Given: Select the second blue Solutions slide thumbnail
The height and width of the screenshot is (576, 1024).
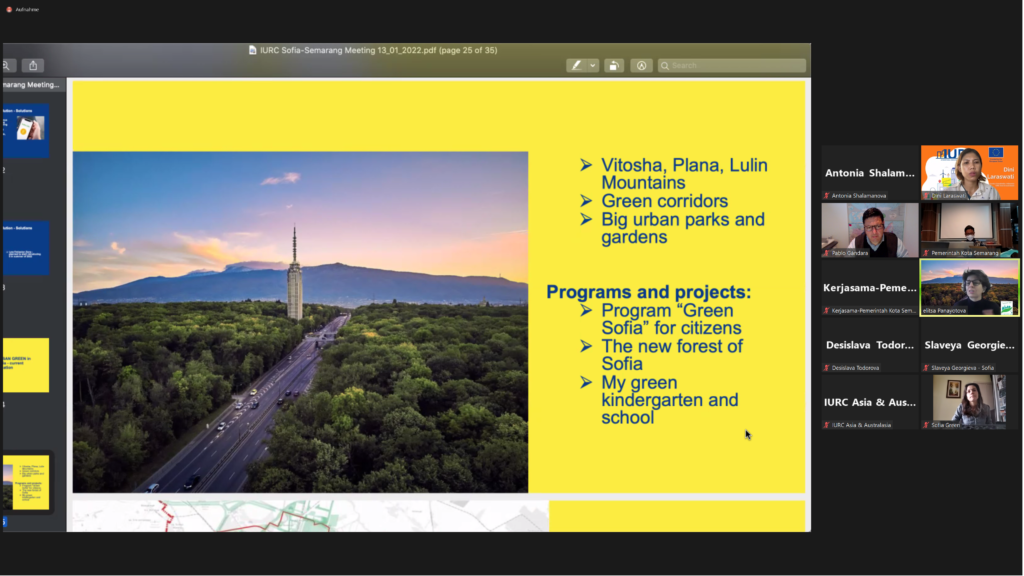Looking at the screenshot, I should pyautogui.click(x=26, y=247).
